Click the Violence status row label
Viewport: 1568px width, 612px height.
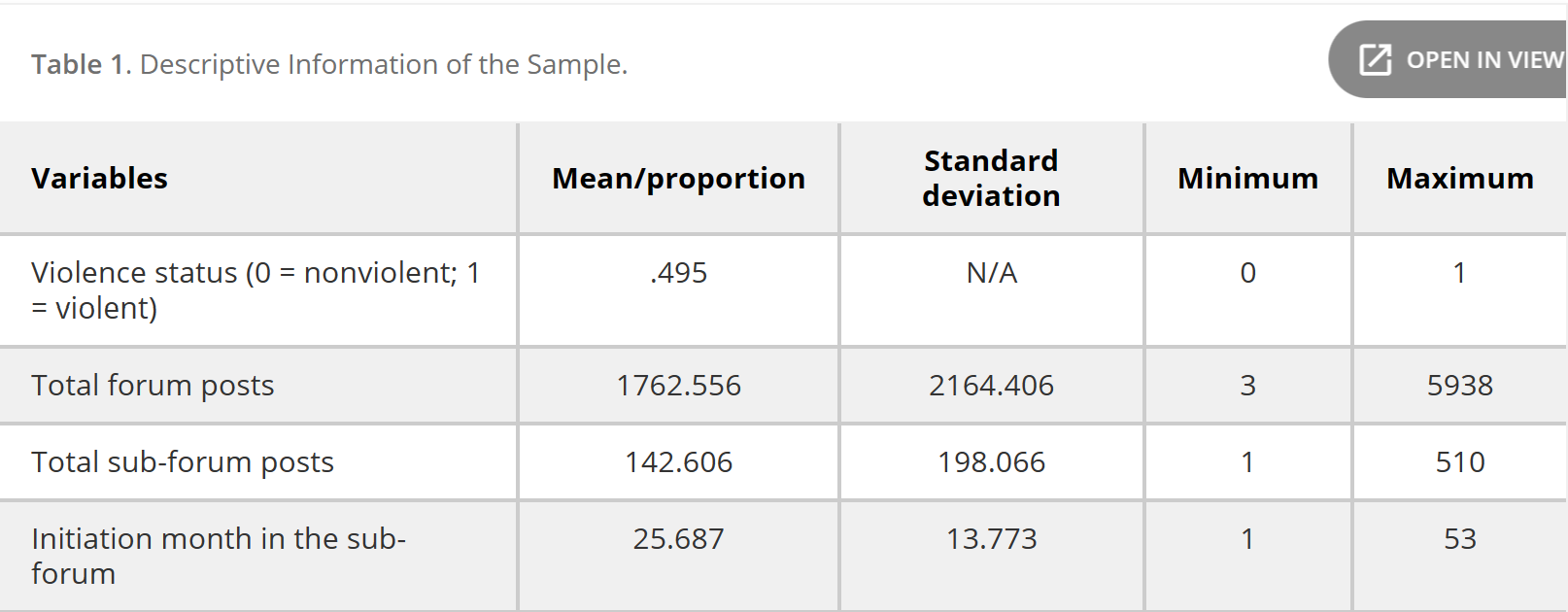[x=255, y=290]
